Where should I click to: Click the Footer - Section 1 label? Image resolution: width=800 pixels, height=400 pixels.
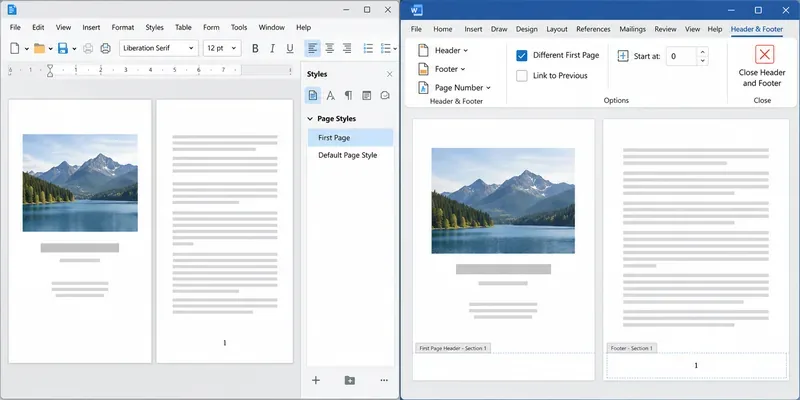[x=632, y=348]
